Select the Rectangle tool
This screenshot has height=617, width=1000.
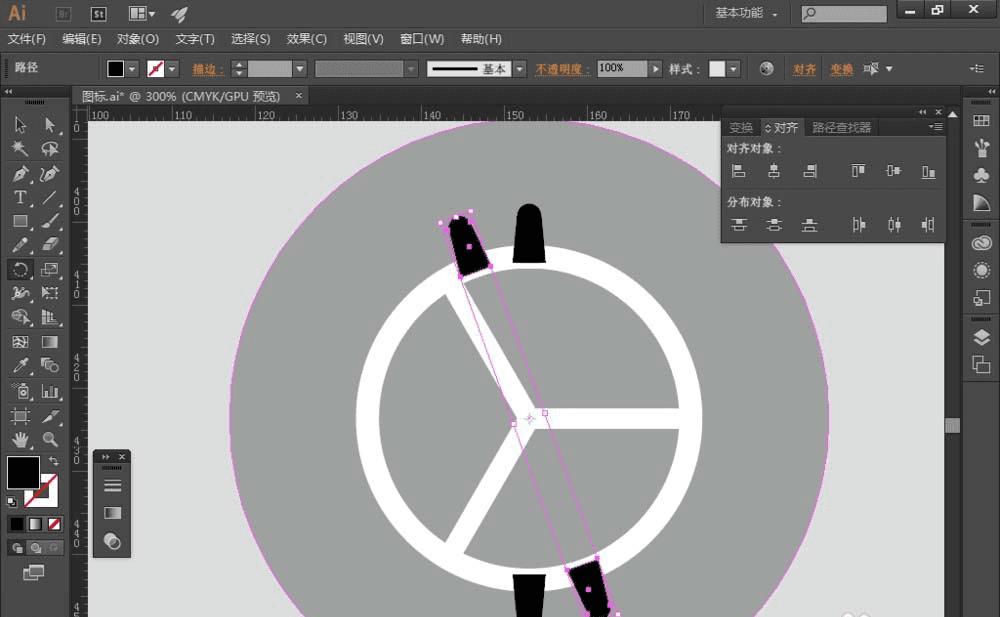click(20, 221)
